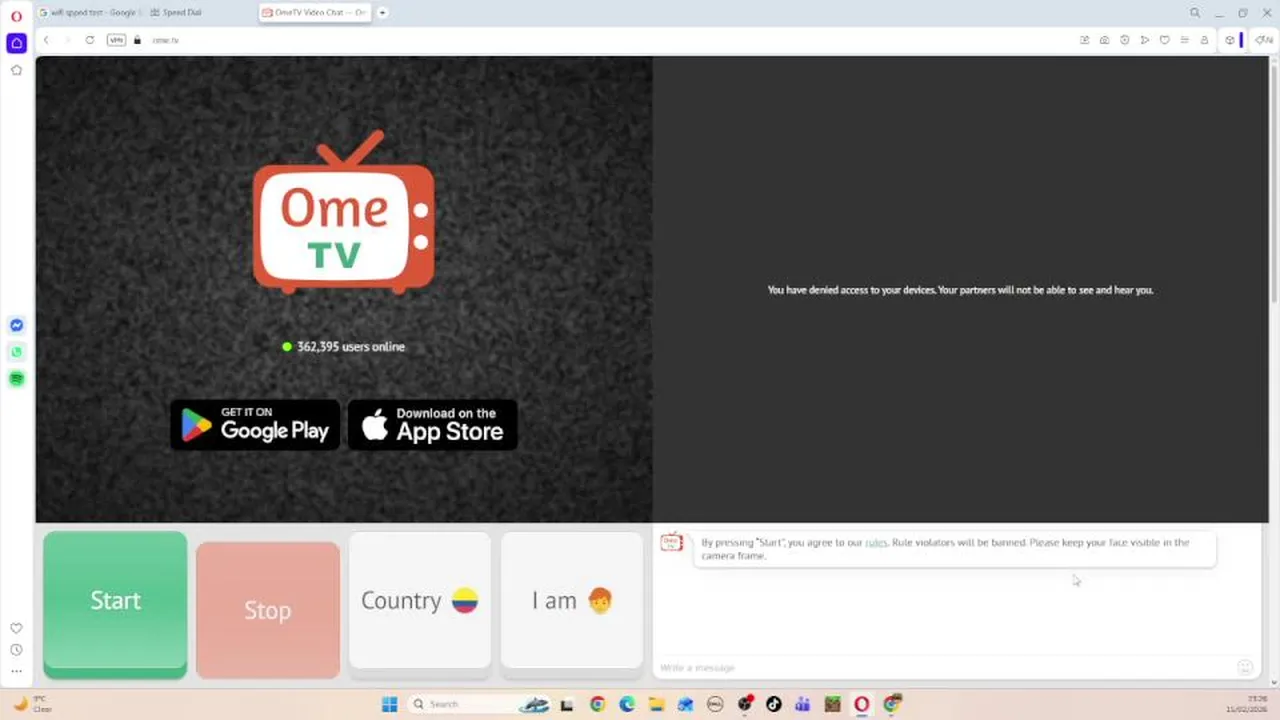Open File Explorer from the taskbar

tap(656, 704)
